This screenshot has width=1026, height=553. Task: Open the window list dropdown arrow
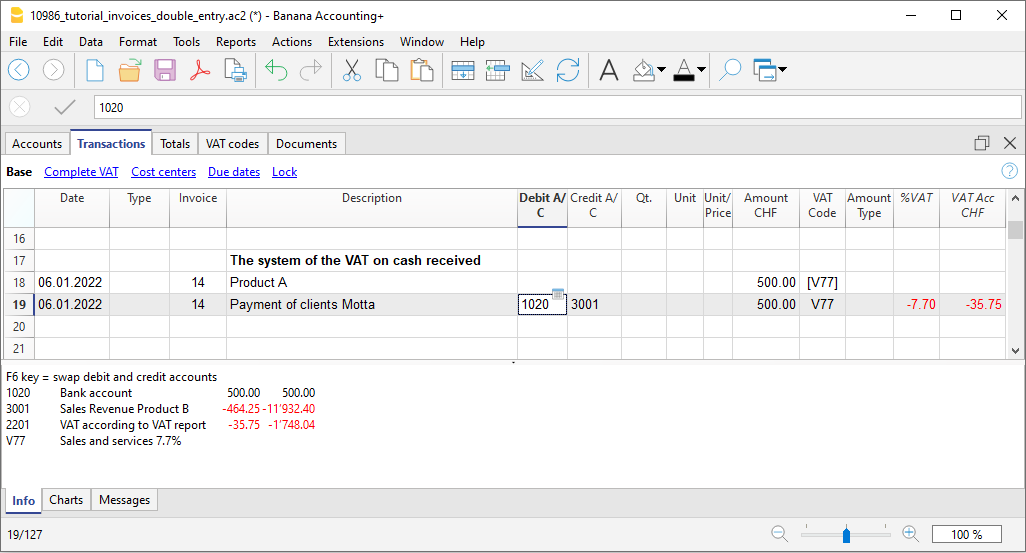pyautogui.click(x=782, y=70)
